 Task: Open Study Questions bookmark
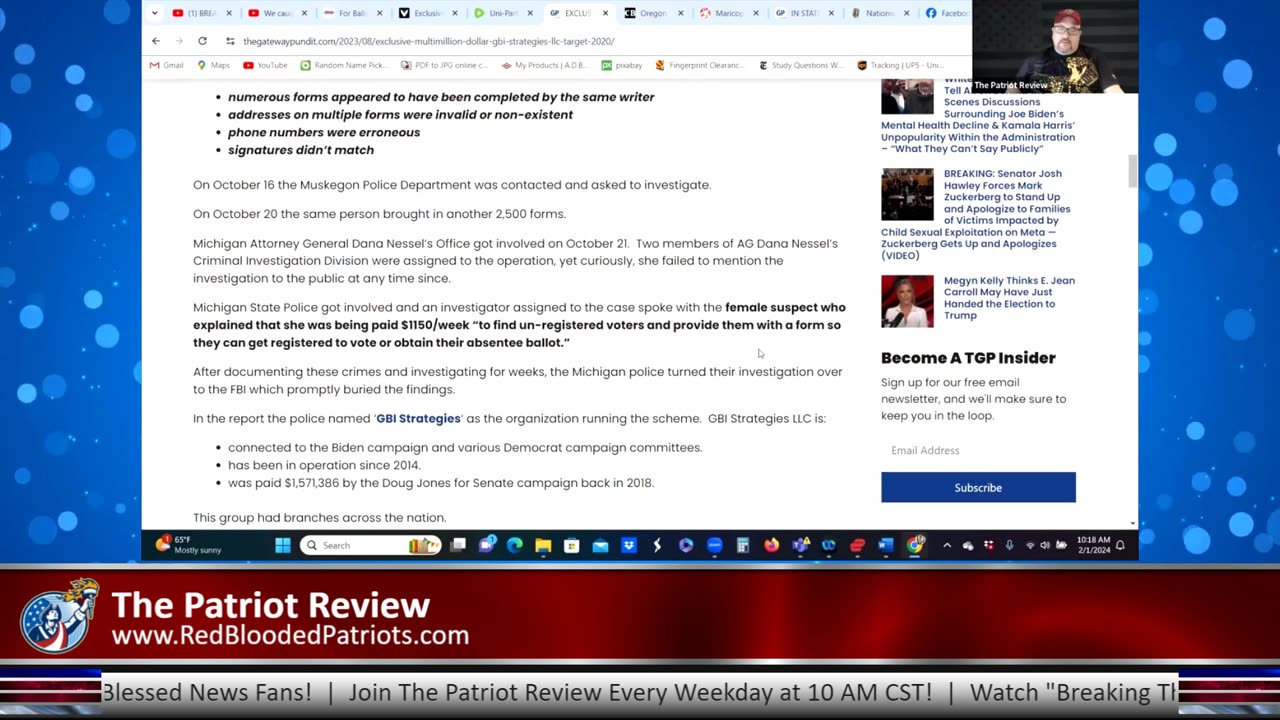pyautogui.click(x=800, y=65)
